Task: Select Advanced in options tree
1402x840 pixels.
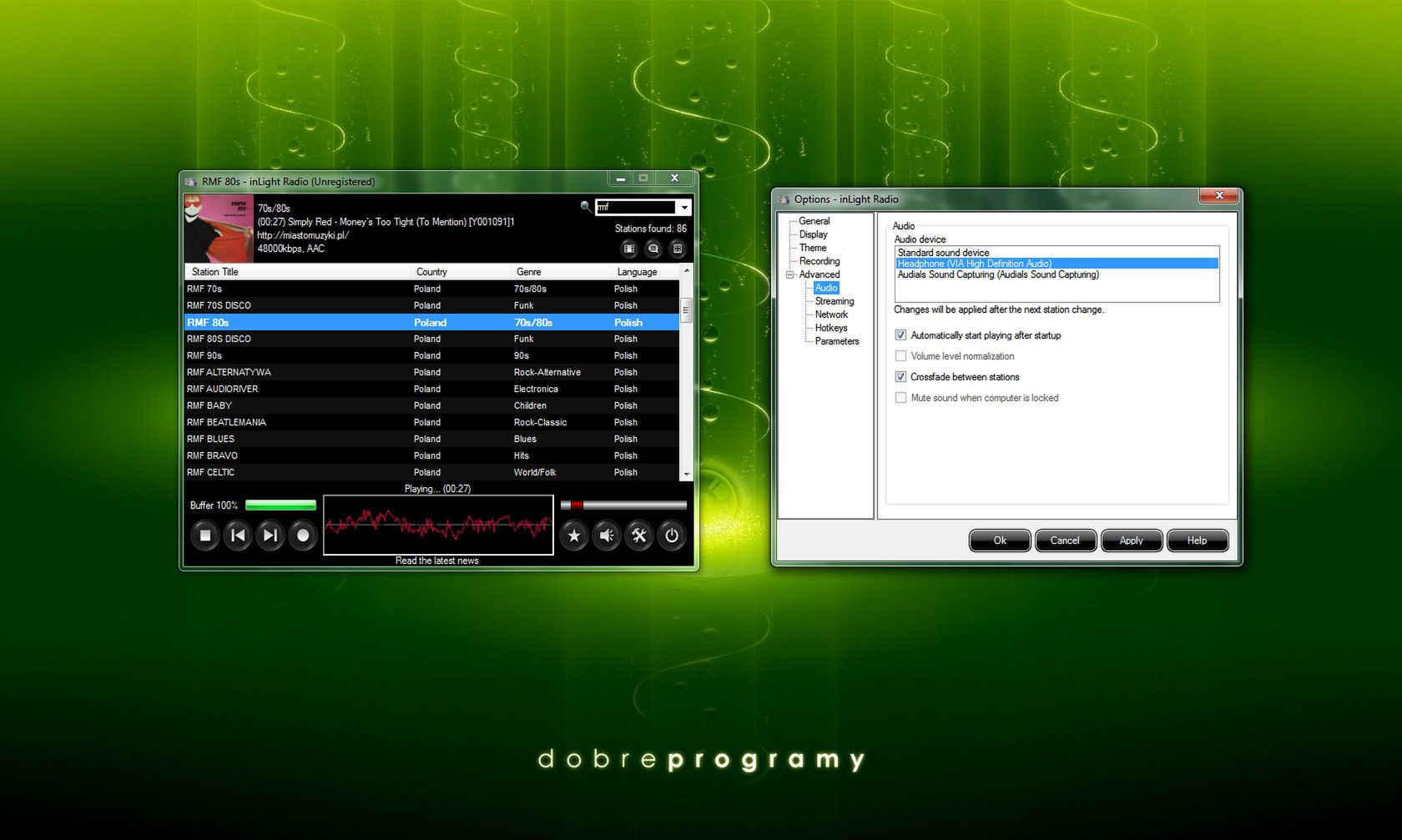Action: 820,274
